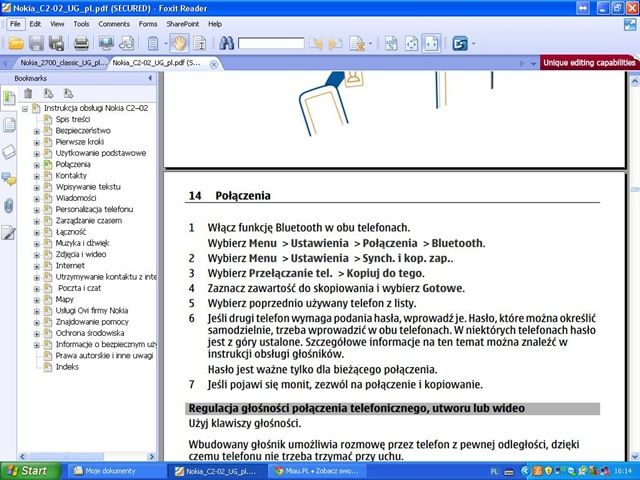Click the bookmarks horizontal scrollbar right arrow

[x=151, y=457]
